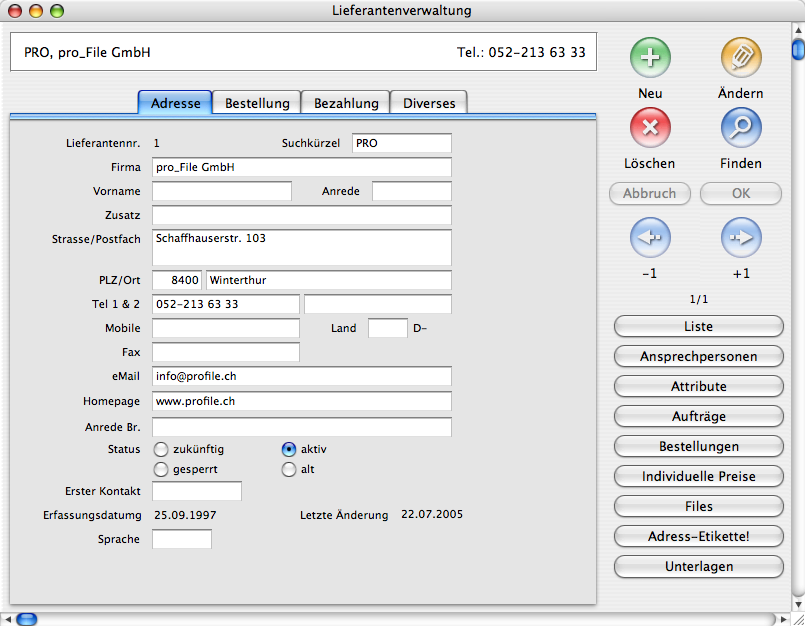
Task: Click into the eMail input field
Action: pyautogui.click(x=301, y=376)
